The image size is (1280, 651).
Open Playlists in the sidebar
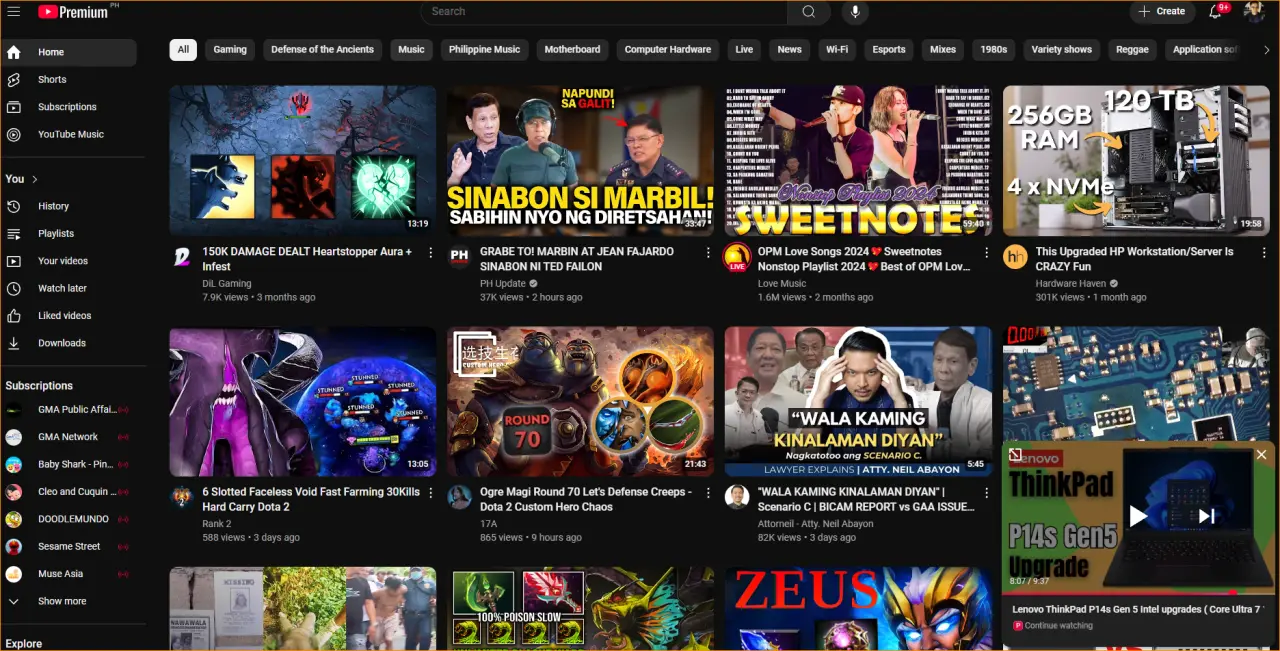point(69,233)
